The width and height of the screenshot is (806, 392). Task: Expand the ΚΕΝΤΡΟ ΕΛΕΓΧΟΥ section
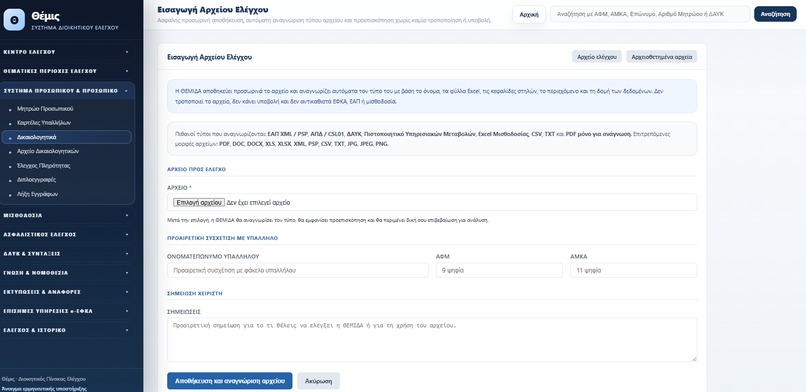point(67,52)
